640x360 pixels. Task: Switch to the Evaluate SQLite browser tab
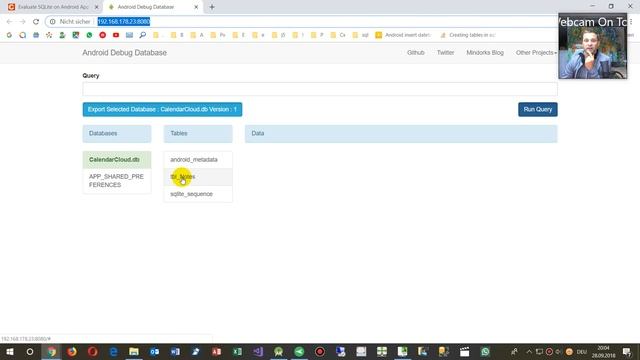53,7
